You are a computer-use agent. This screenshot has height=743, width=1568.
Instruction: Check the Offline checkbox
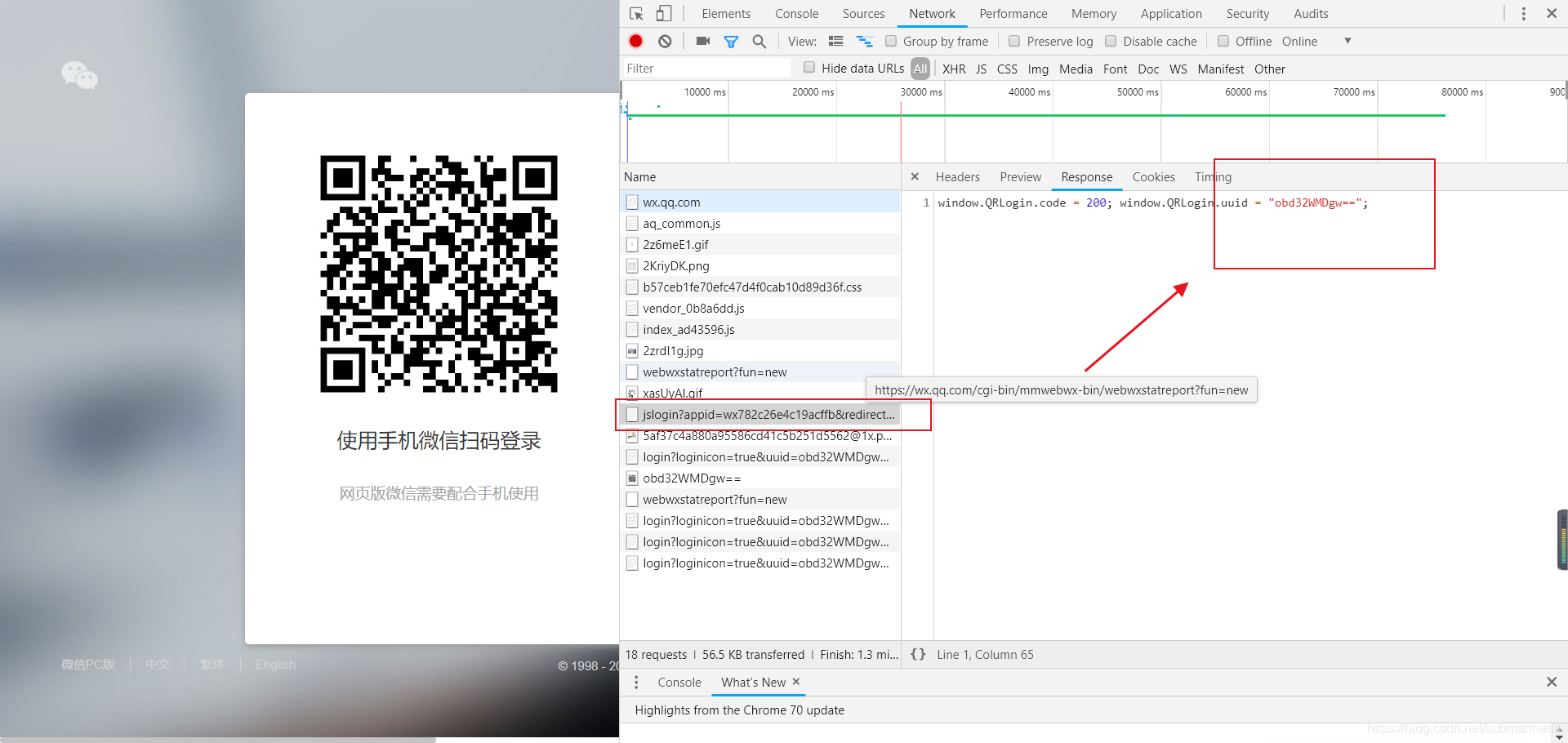[1223, 41]
